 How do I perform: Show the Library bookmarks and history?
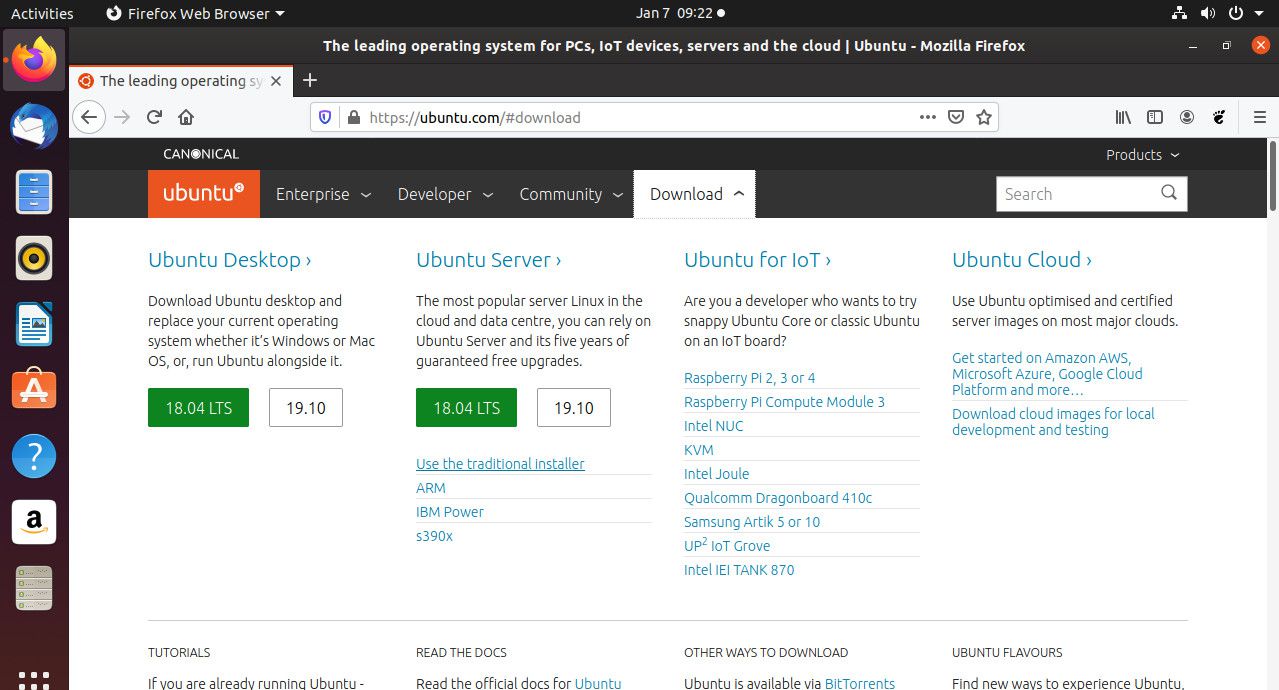pos(1123,117)
